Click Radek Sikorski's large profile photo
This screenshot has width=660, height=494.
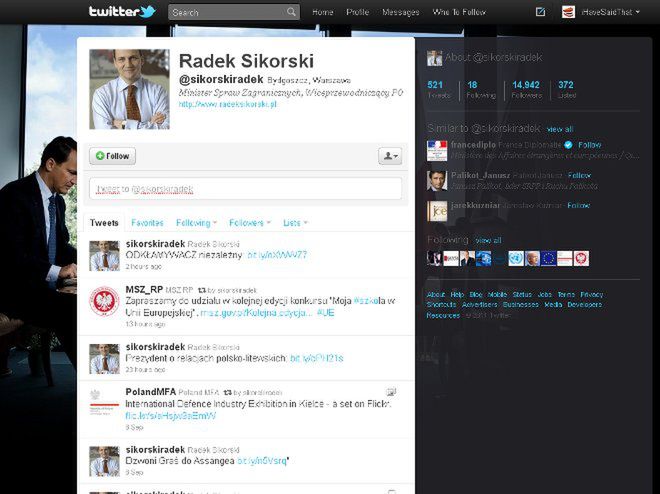pyautogui.click(x=129, y=89)
